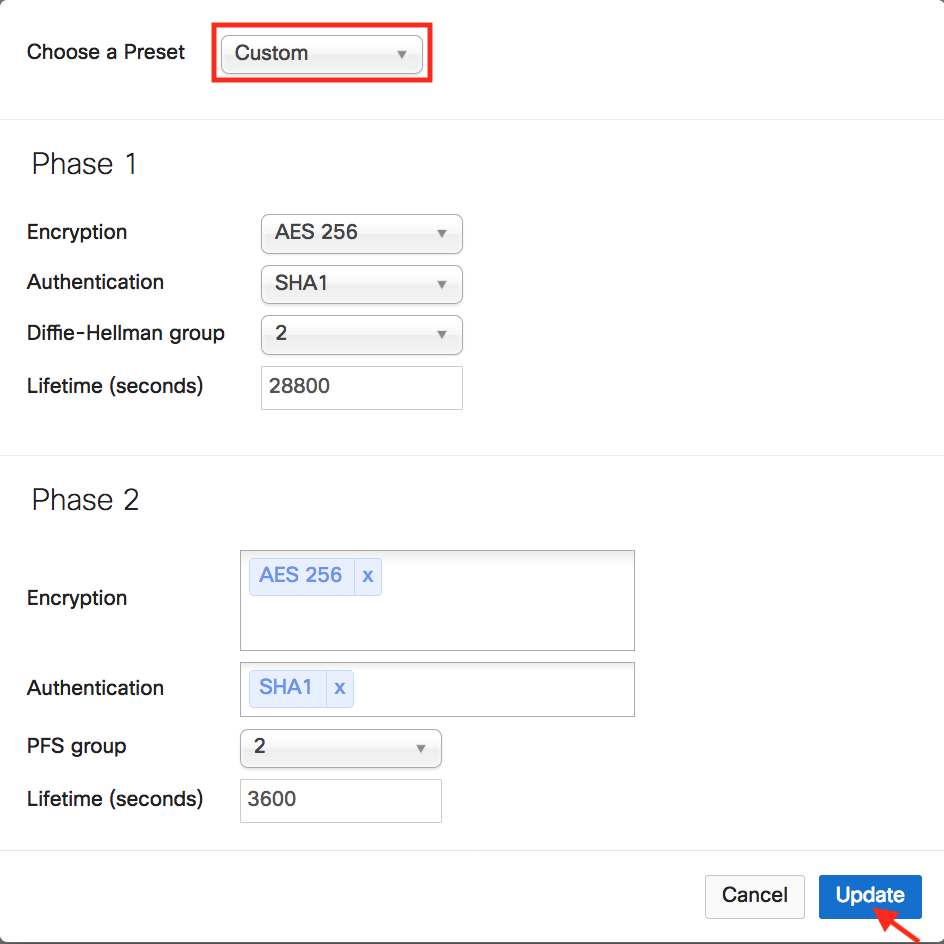Click the Phase 1 Lifetime field showing 28800

pyautogui.click(x=361, y=387)
